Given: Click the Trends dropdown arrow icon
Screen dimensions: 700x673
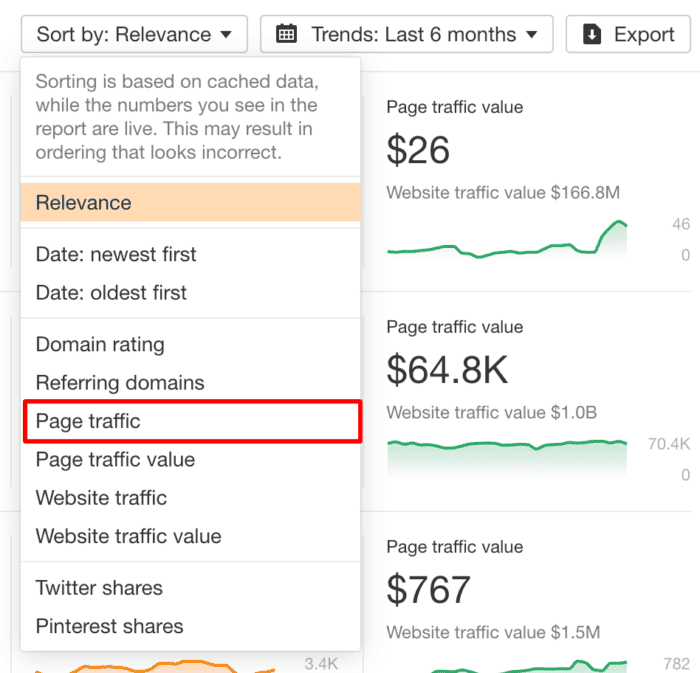Looking at the screenshot, I should [x=531, y=35].
